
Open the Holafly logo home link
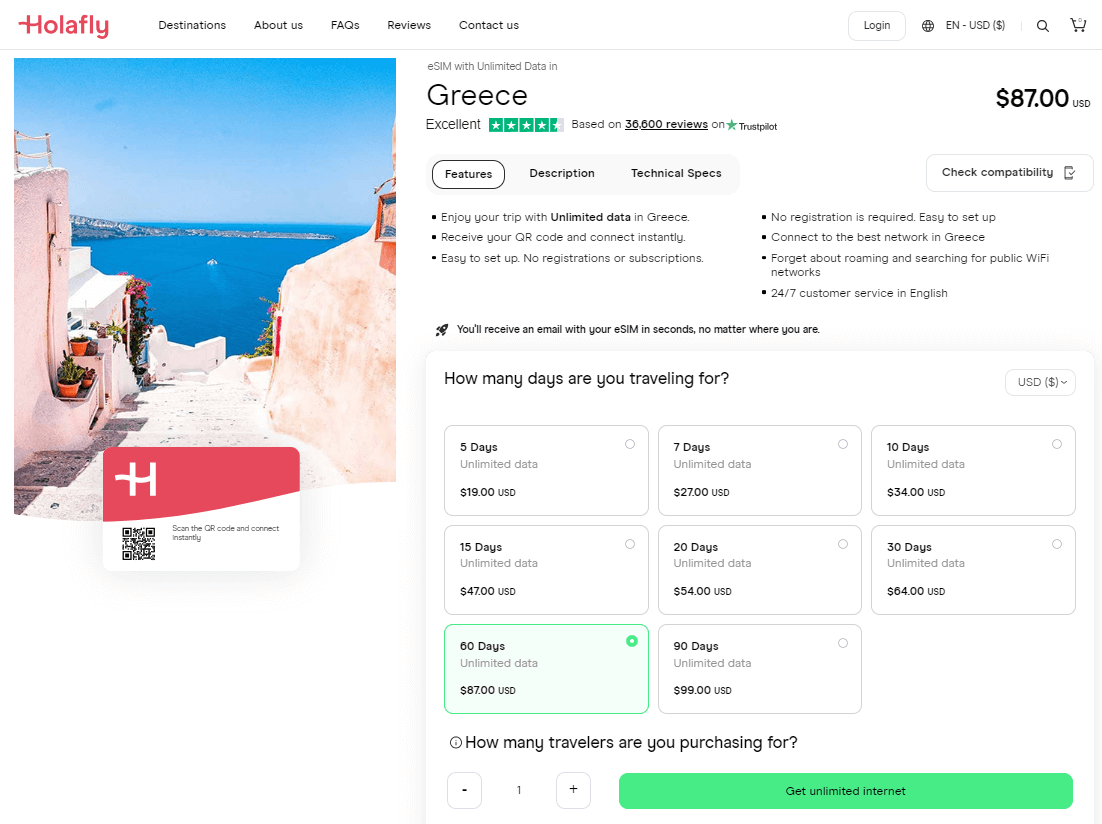pyautogui.click(x=63, y=25)
